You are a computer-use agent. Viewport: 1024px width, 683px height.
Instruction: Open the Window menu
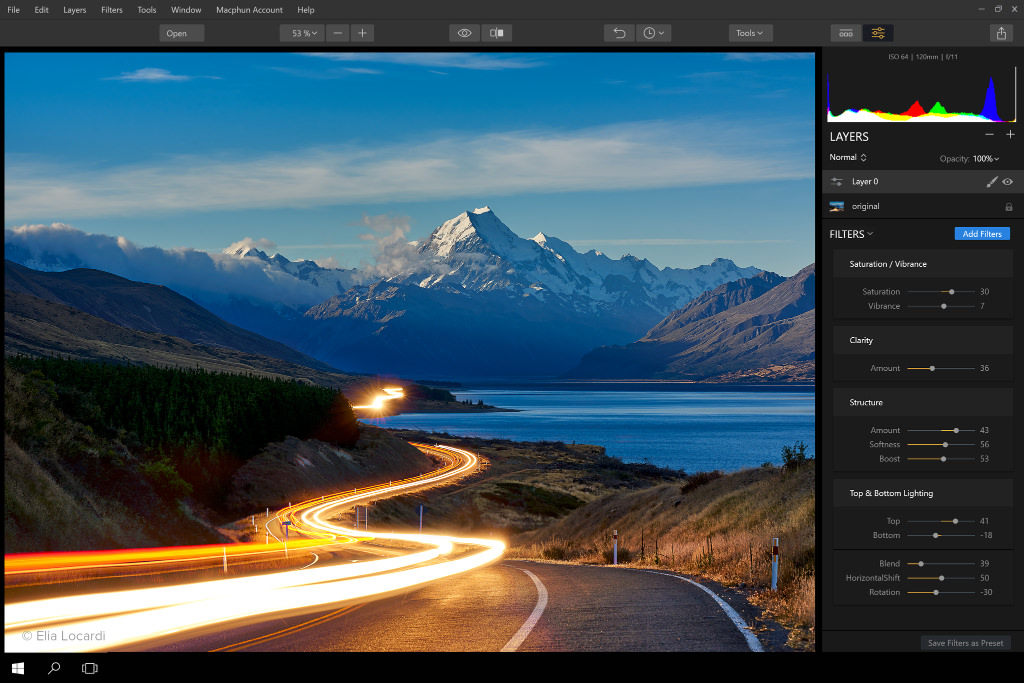click(x=185, y=10)
